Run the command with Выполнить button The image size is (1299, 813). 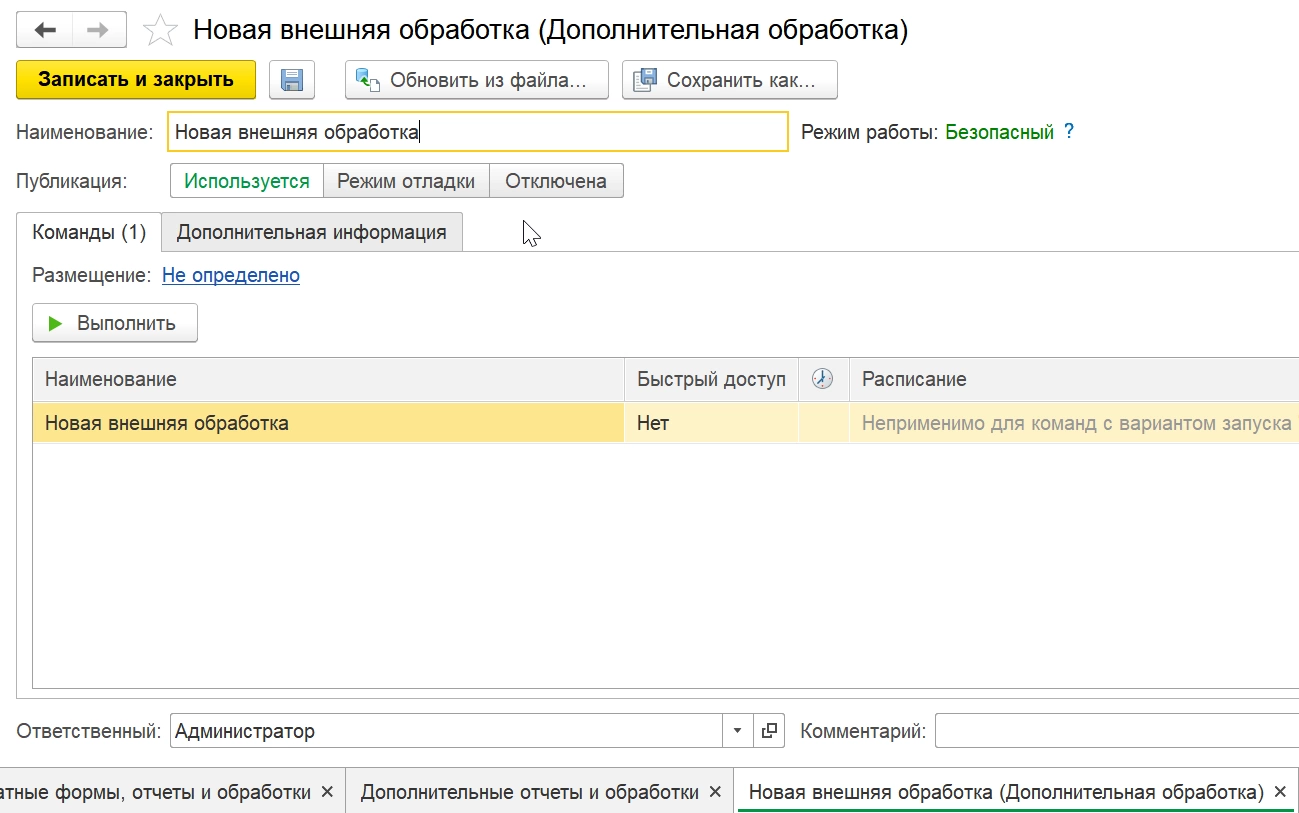coord(115,323)
